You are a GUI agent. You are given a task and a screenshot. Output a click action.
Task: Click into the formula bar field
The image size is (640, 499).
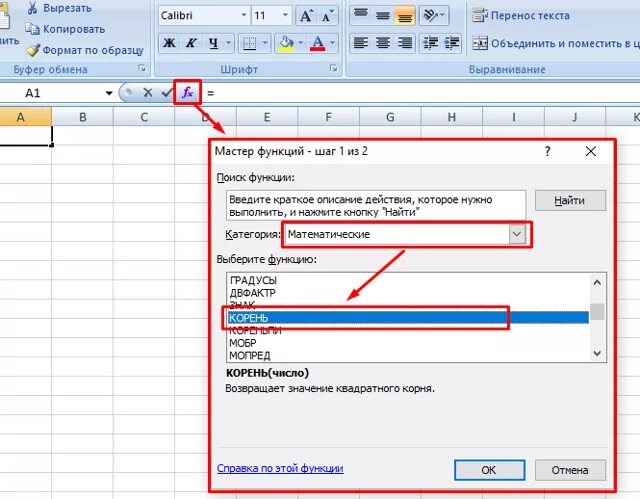(420, 93)
